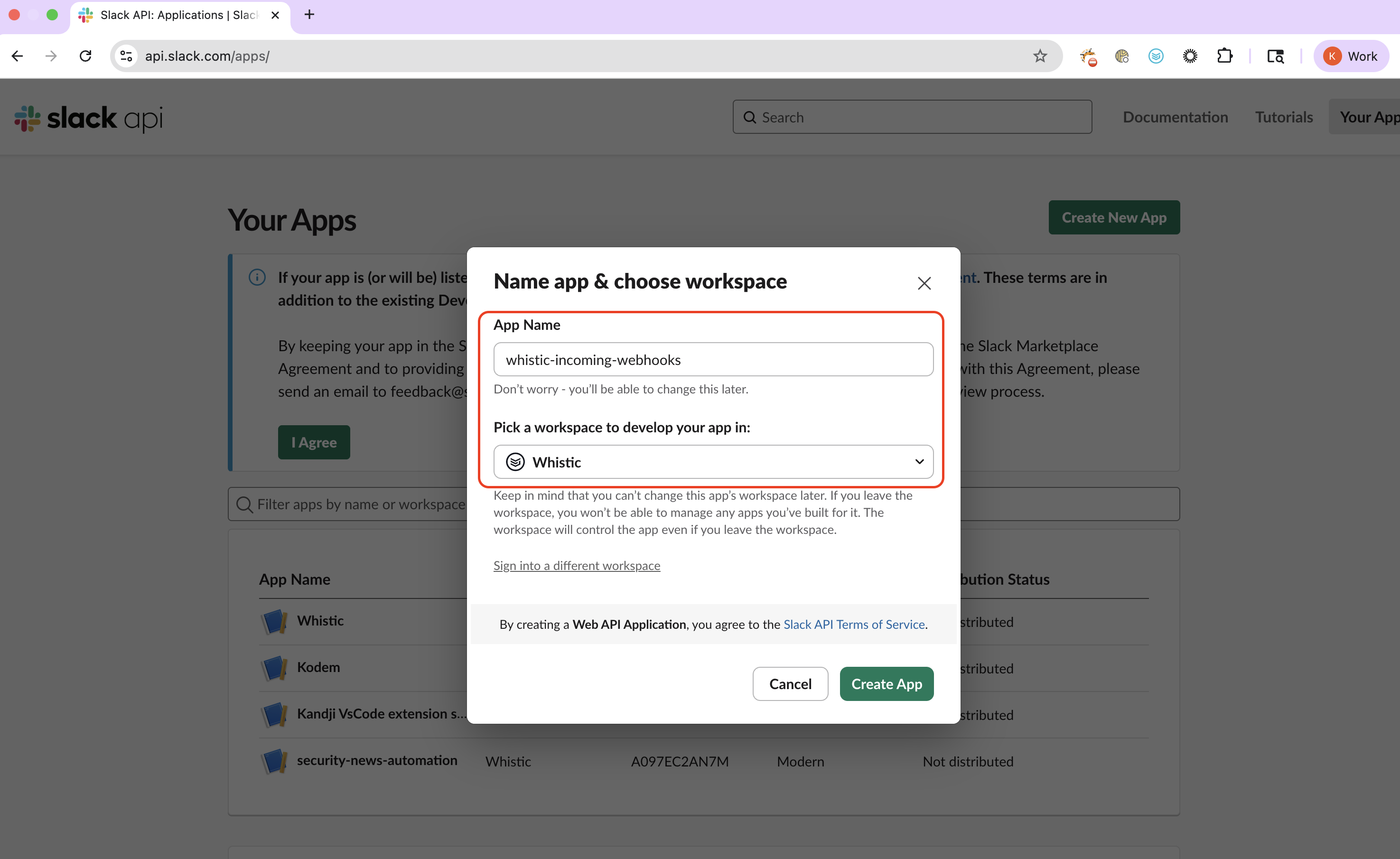
Task: Close the Name app & choose workspace dialog
Action: [924, 283]
